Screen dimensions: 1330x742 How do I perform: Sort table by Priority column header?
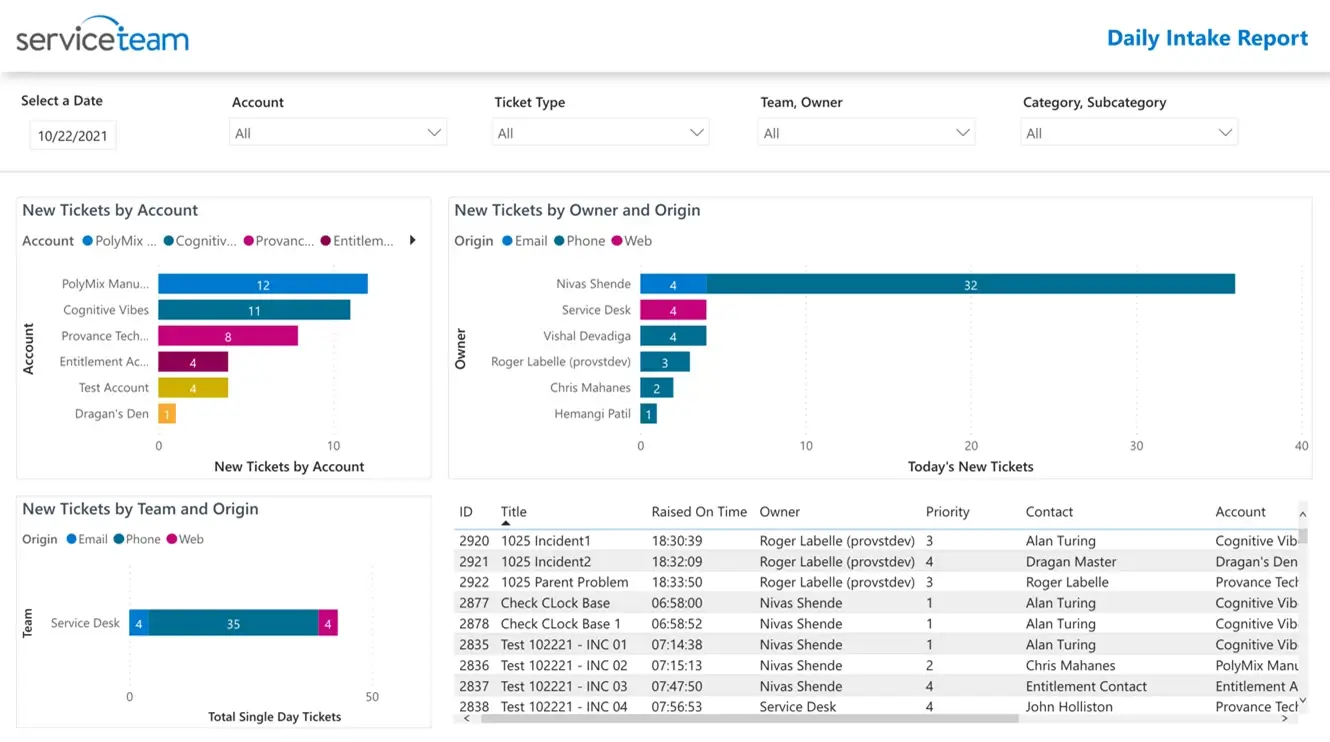tap(948, 512)
